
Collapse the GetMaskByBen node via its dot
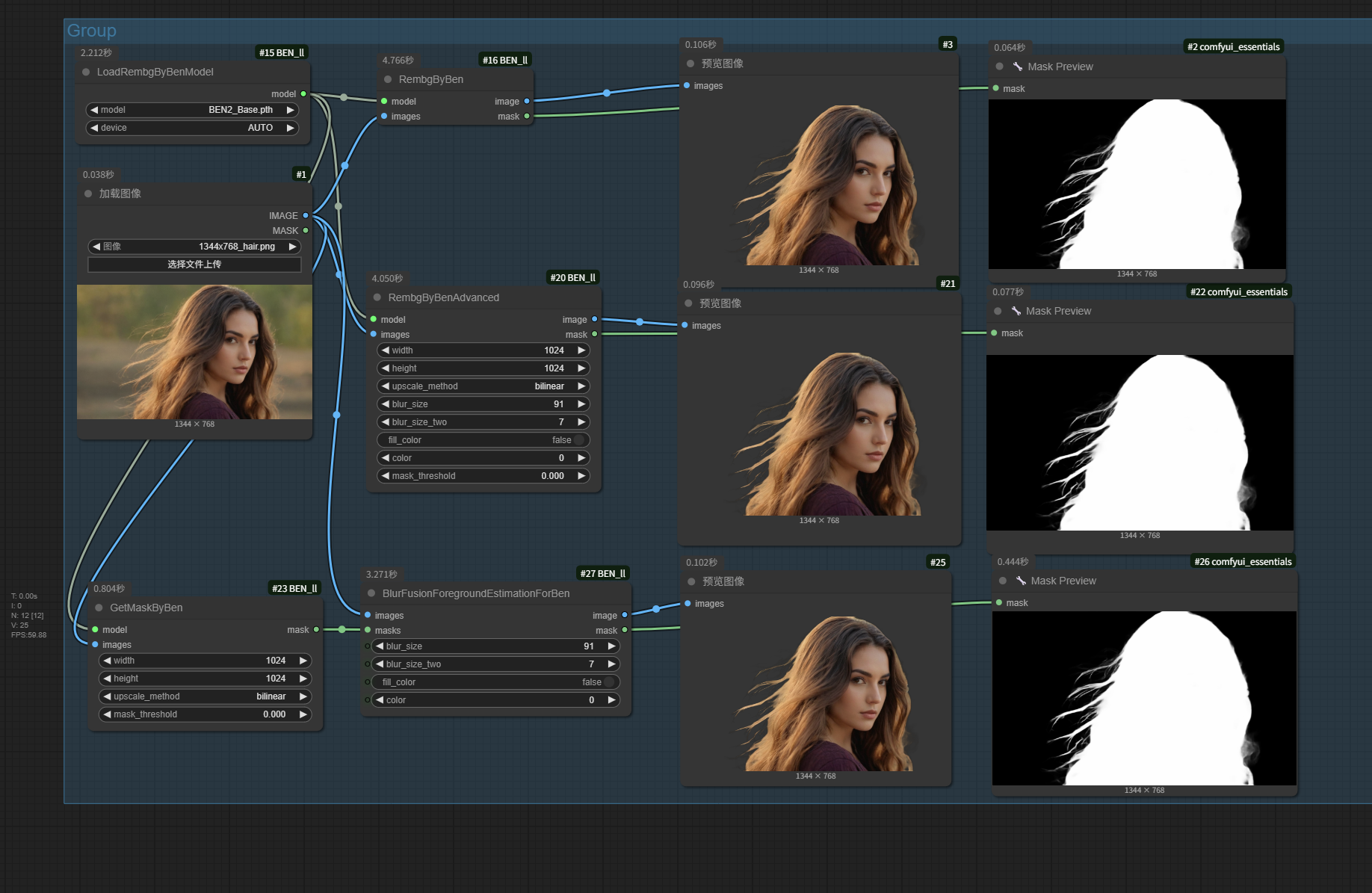(x=99, y=608)
